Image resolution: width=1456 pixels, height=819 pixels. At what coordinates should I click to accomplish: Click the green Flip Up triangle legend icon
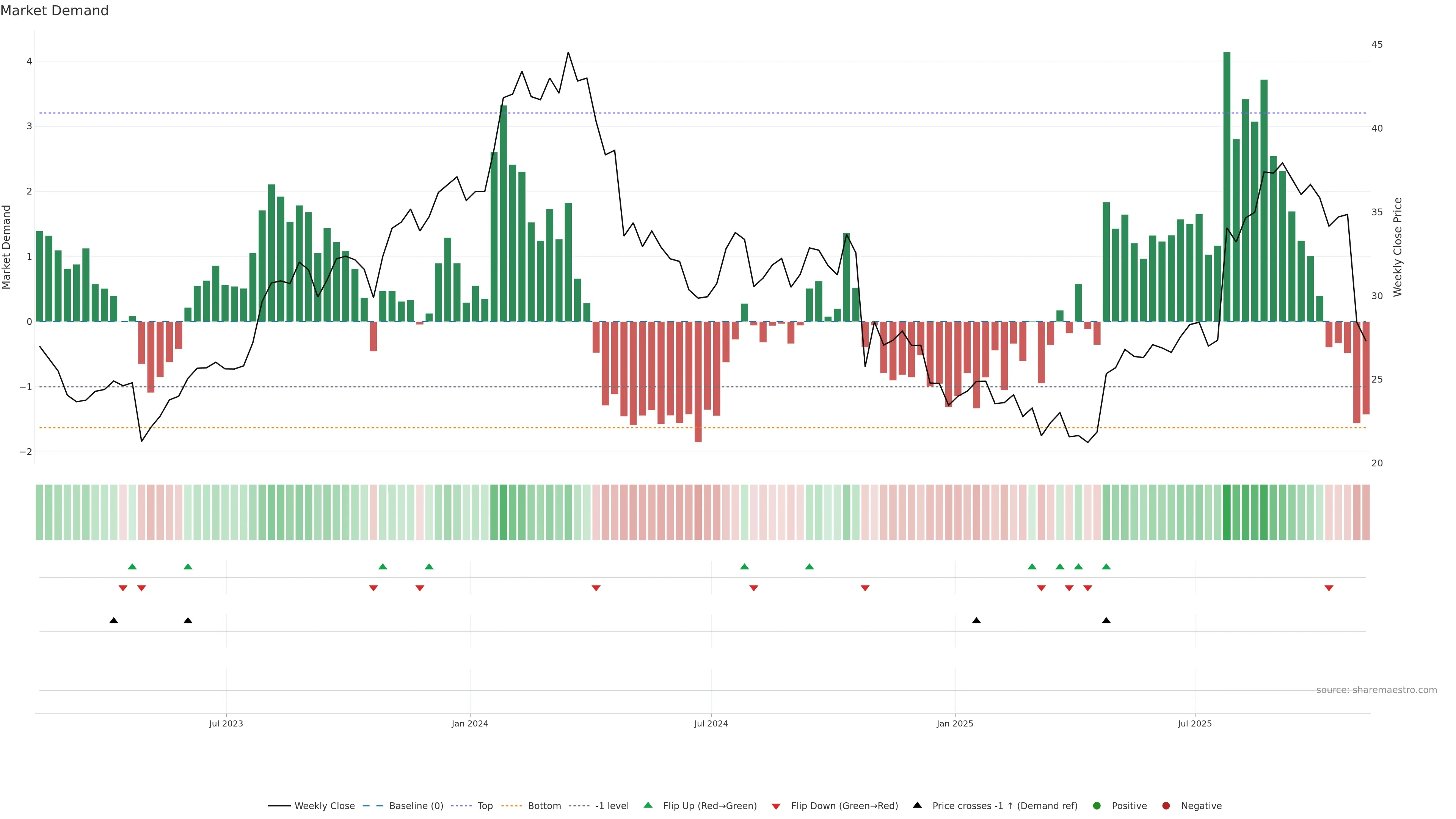tap(648, 805)
